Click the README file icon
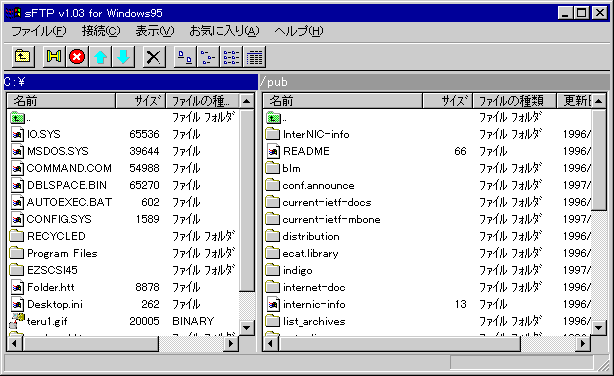Viewport: 614px width, 376px height. (273, 151)
